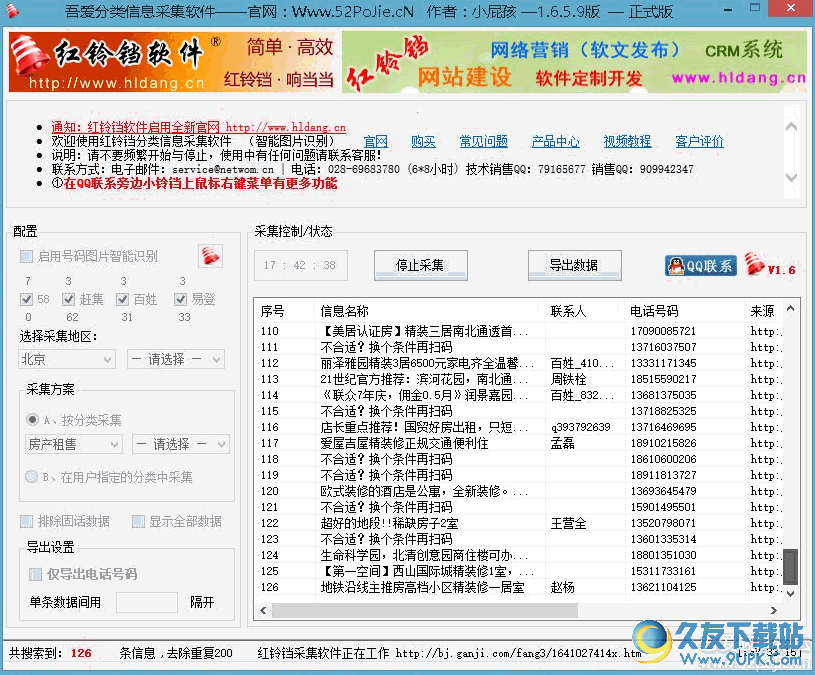The width and height of the screenshot is (815, 675).
Task: Click the notice panel scroll down arrow
Action: click(x=792, y=177)
